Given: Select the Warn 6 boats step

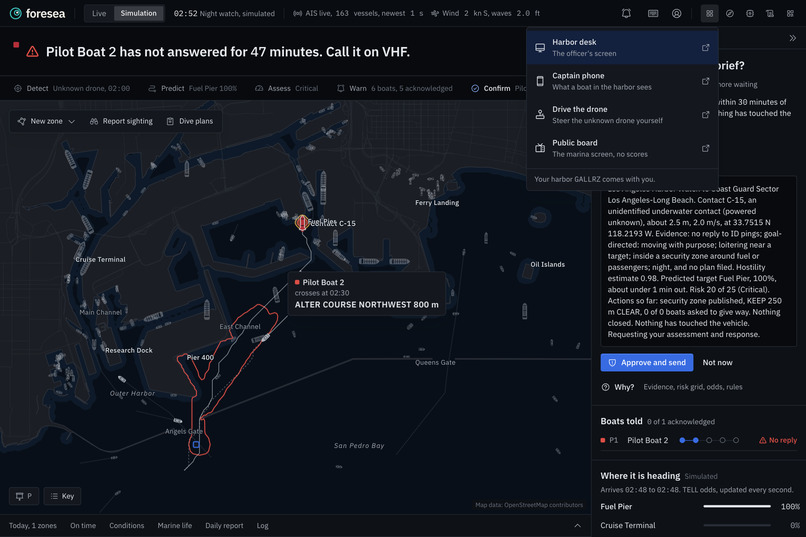Looking at the screenshot, I should (x=395, y=88).
